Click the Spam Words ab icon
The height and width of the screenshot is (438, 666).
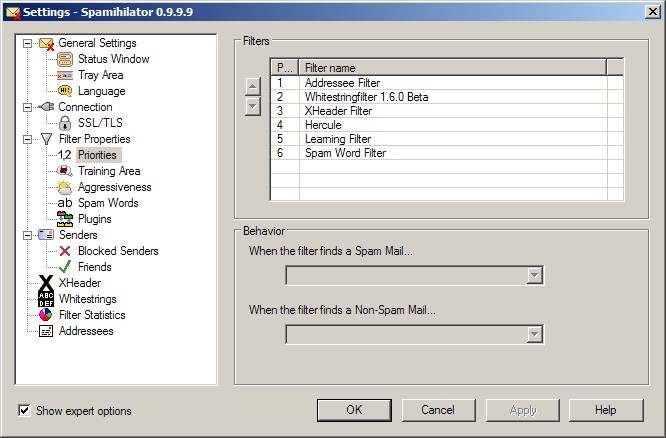pyautogui.click(x=65, y=203)
